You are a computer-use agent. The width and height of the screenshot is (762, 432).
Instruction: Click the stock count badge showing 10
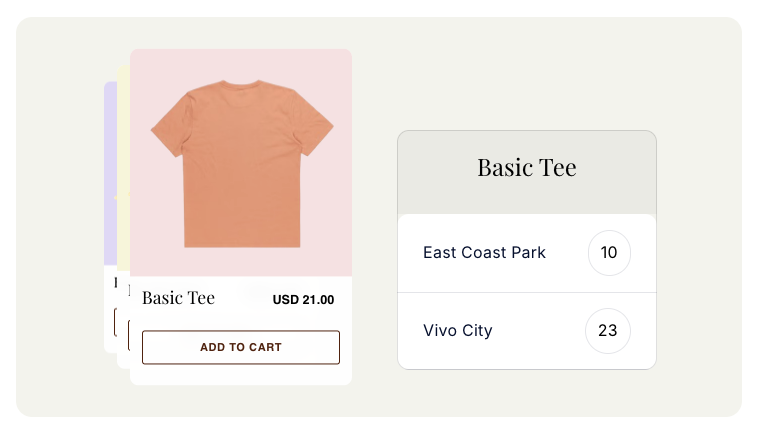609,253
